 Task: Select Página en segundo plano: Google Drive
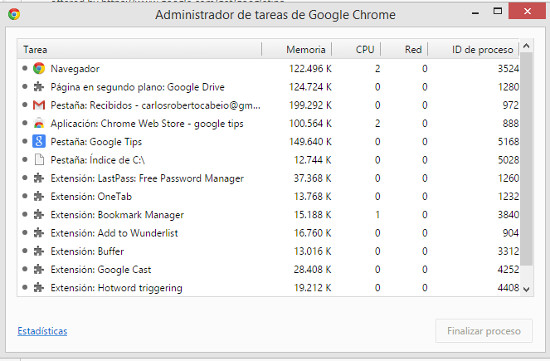(x=268, y=87)
